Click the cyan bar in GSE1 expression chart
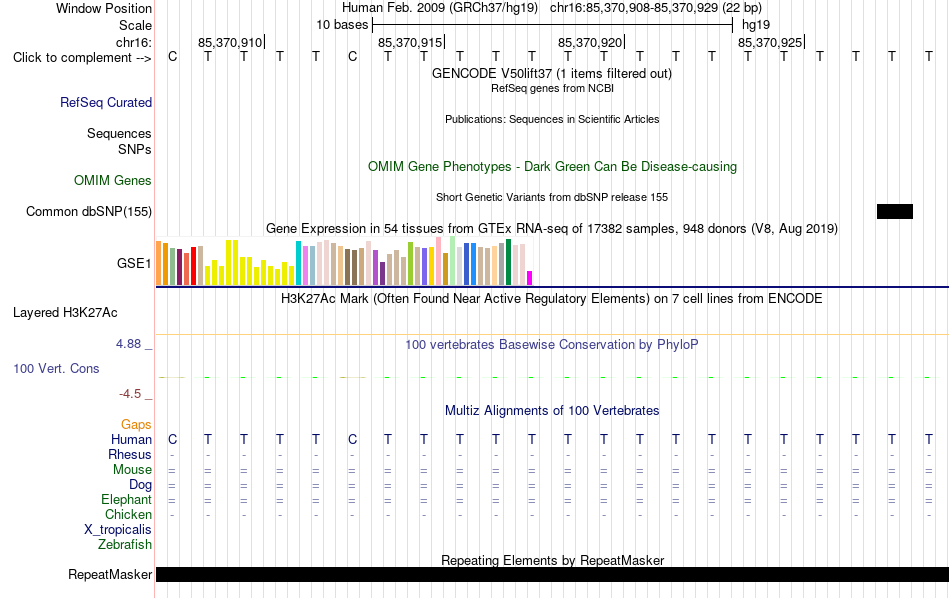 click(298, 263)
